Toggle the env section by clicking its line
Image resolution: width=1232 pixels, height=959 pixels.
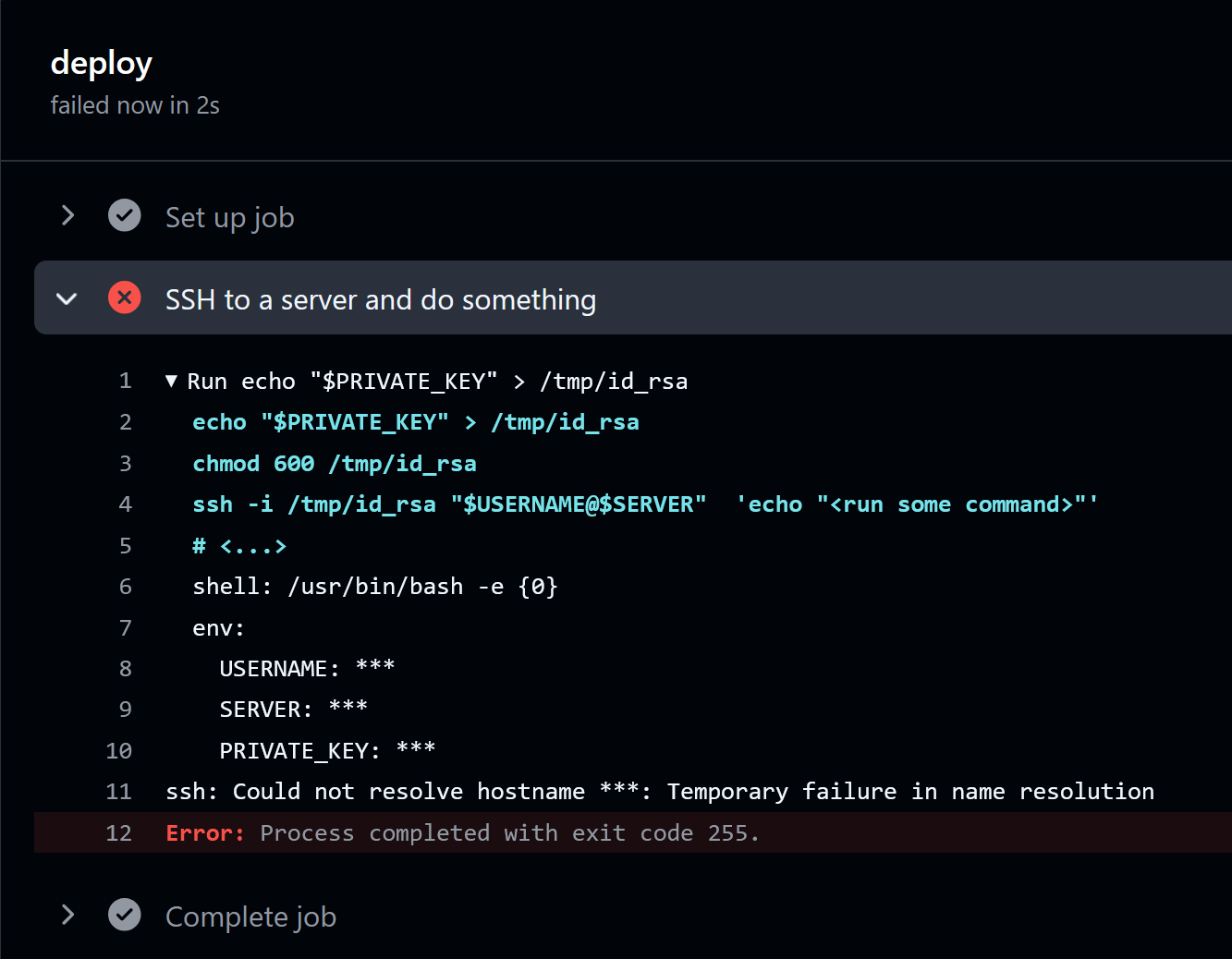pyautogui.click(x=218, y=627)
